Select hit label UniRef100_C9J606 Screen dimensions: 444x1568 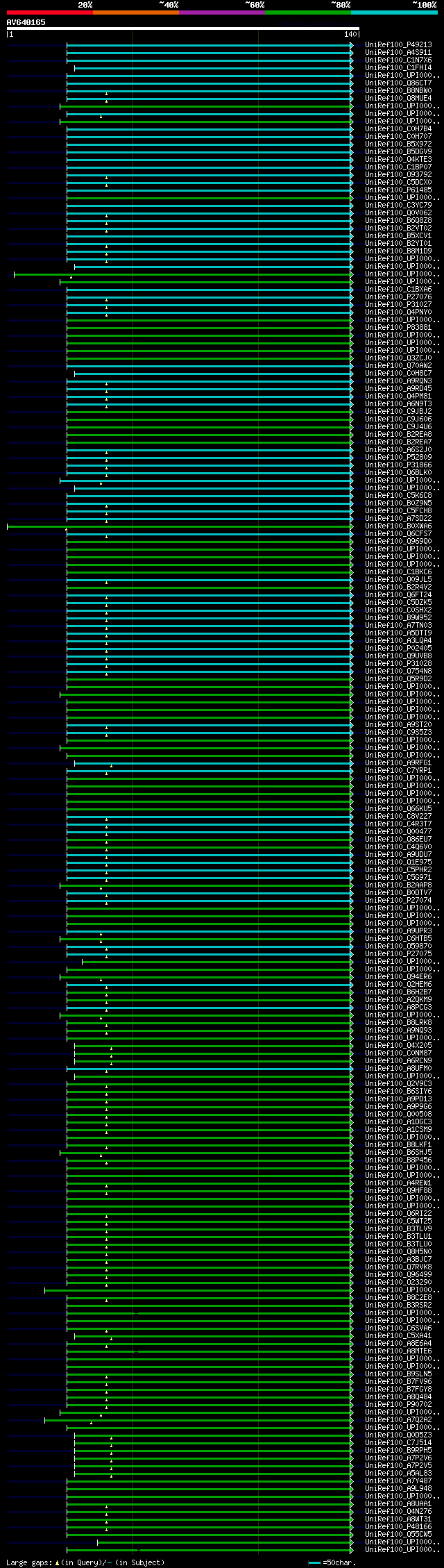[398, 419]
